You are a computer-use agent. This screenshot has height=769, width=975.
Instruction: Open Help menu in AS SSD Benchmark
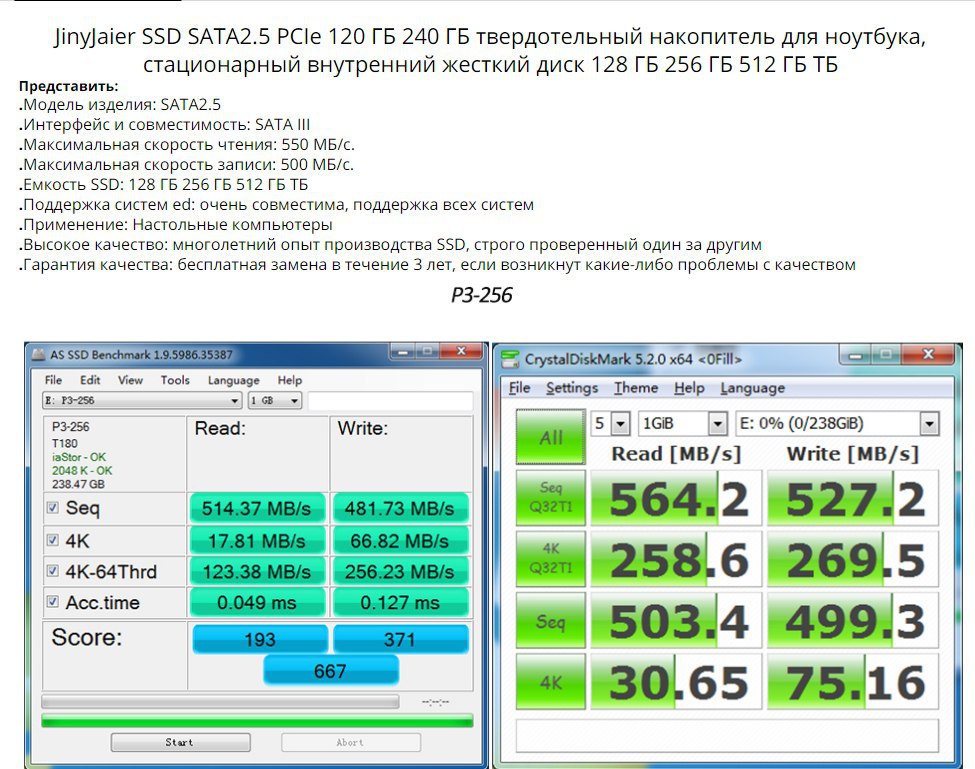click(x=289, y=380)
